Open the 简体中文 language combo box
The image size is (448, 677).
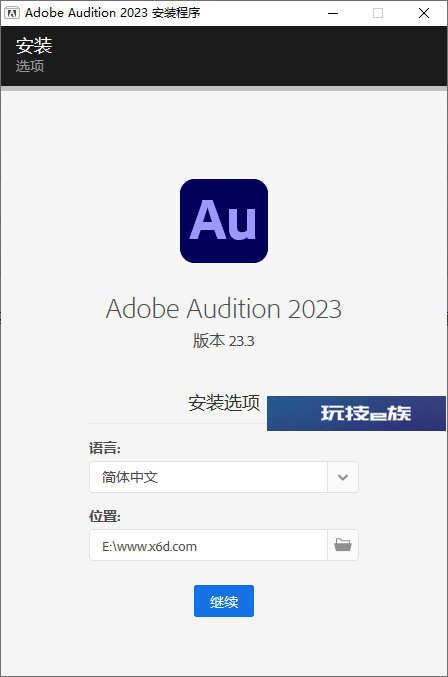[x=224, y=477]
